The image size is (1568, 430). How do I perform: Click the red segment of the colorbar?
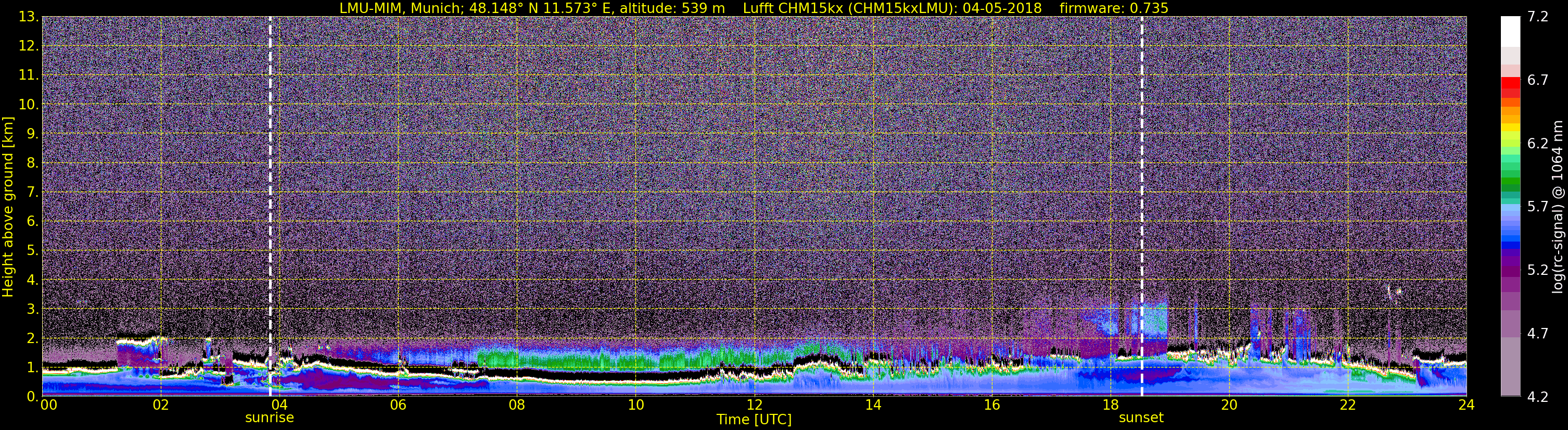pos(1510,83)
